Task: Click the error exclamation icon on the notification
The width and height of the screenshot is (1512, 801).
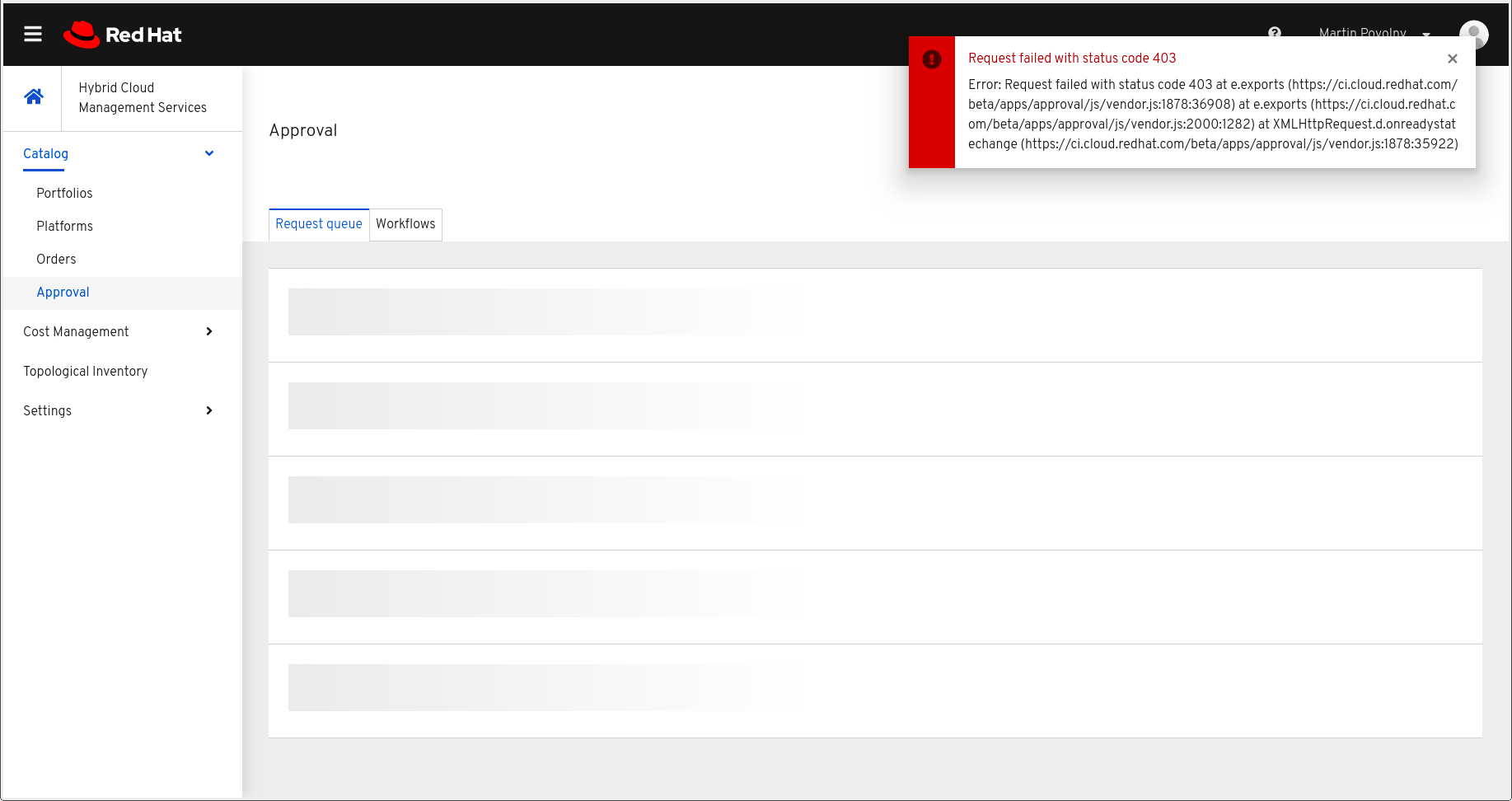Action: click(931, 59)
